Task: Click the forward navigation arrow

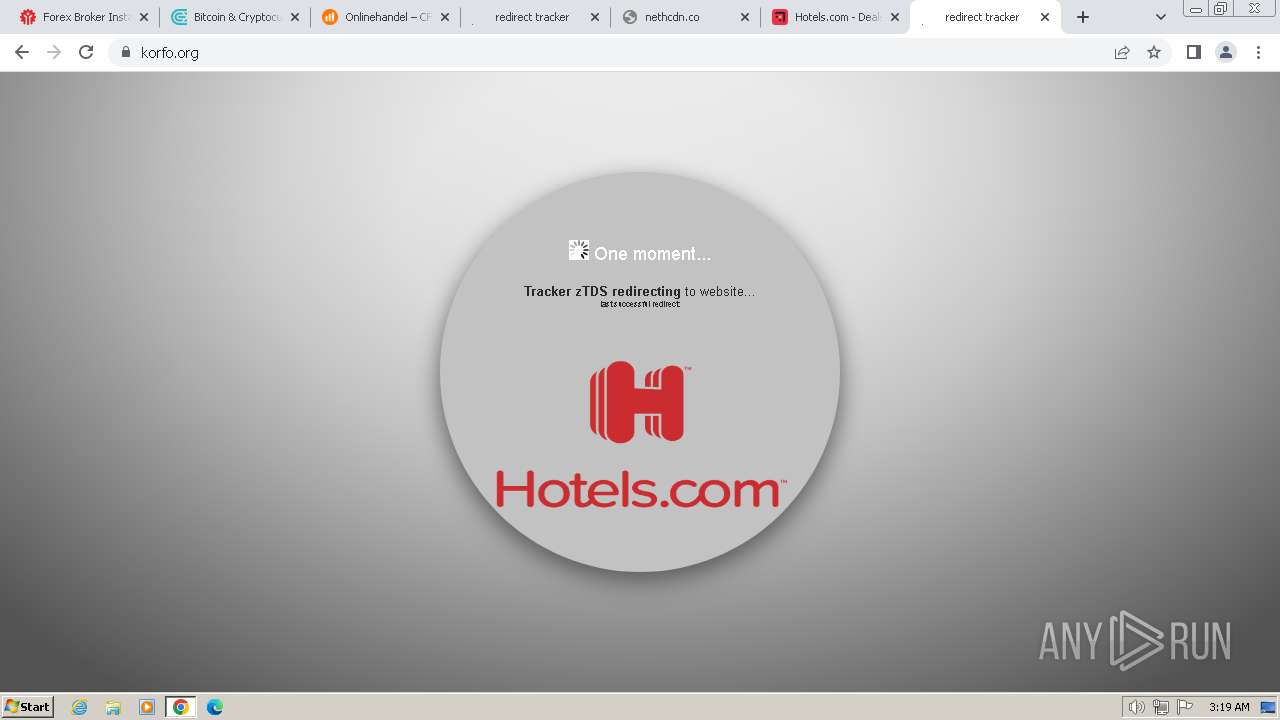Action: point(54,52)
